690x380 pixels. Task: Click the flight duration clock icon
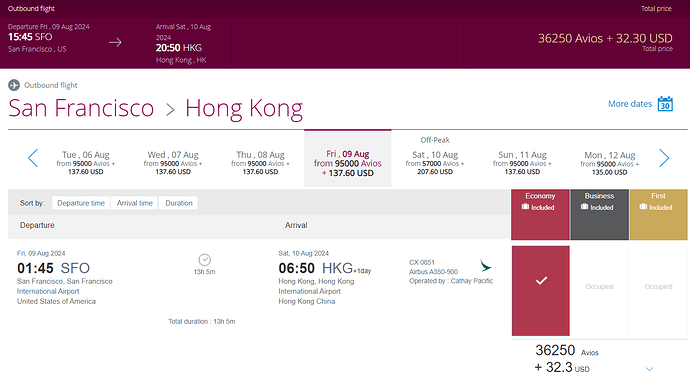[x=205, y=259]
